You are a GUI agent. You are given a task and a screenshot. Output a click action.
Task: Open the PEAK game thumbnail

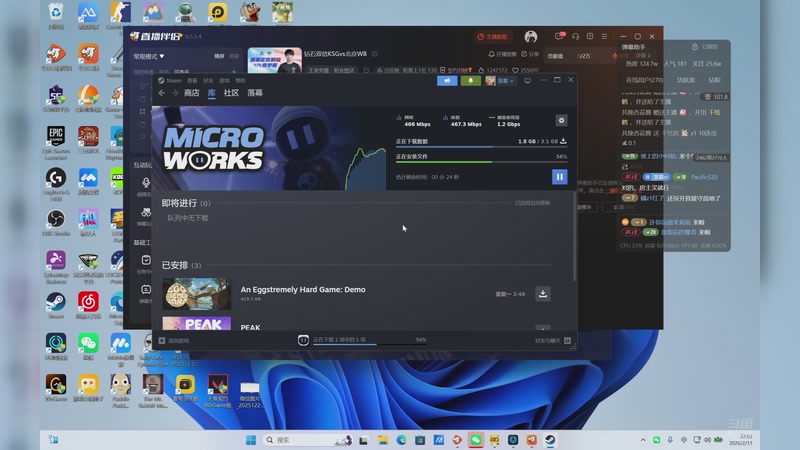click(x=196, y=323)
